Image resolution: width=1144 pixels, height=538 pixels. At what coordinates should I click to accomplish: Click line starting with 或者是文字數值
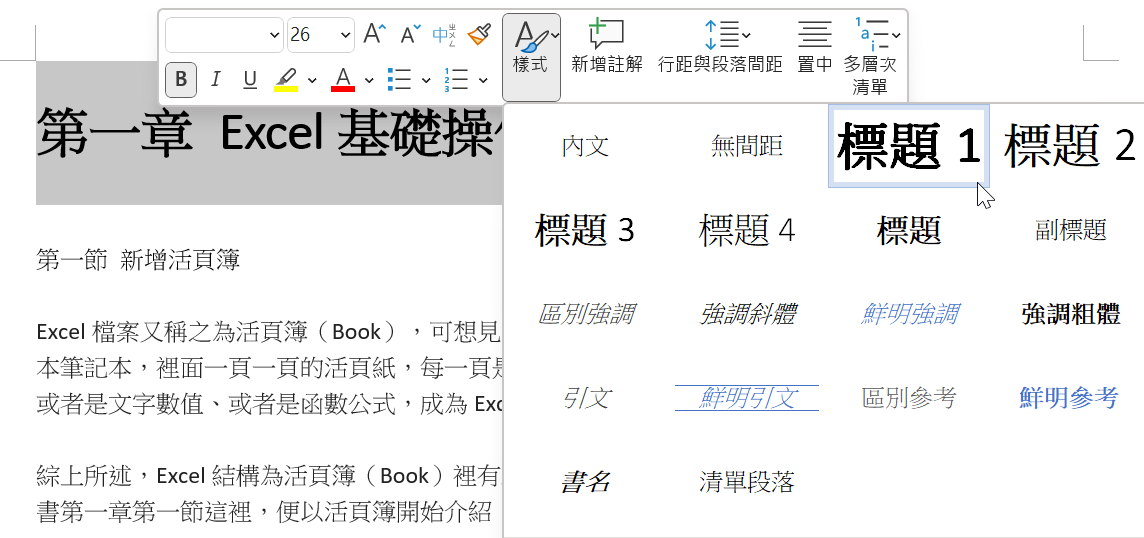tap(268, 404)
